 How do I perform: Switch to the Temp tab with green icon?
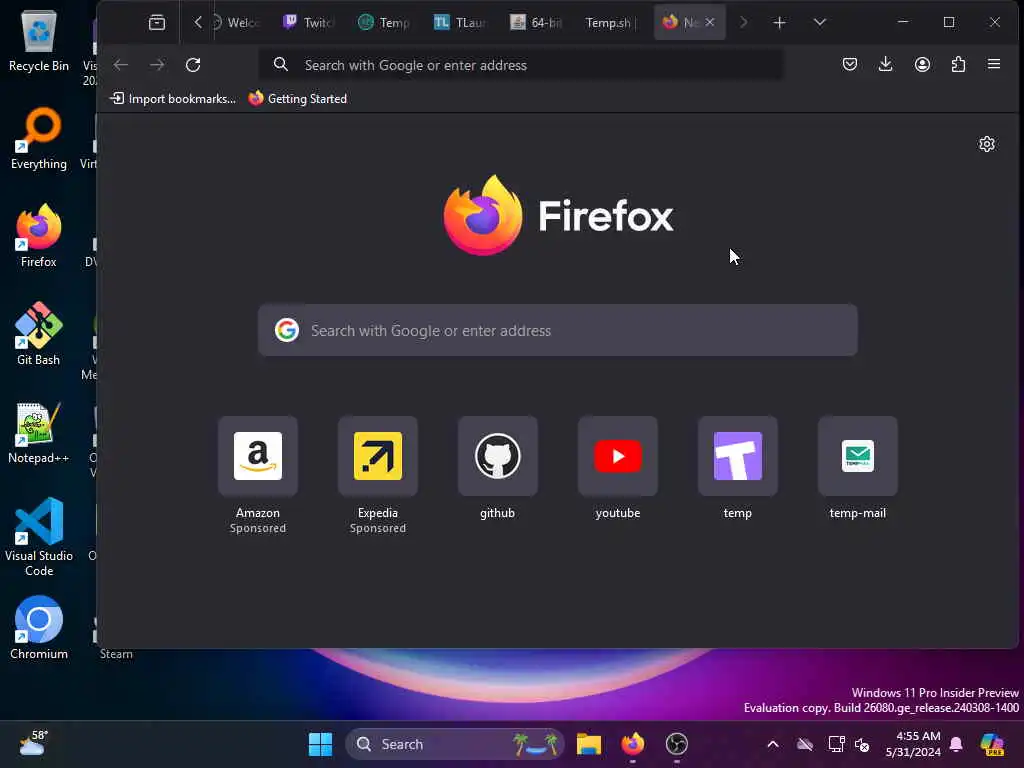point(385,23)
